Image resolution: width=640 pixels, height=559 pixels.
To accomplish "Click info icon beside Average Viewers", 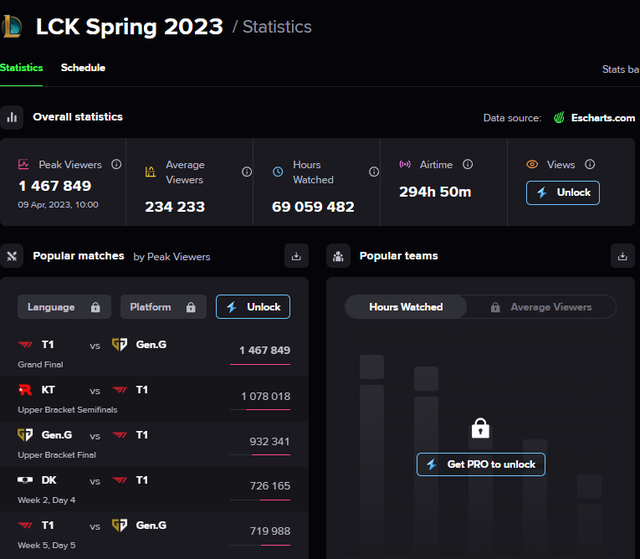I will point(246,172).
